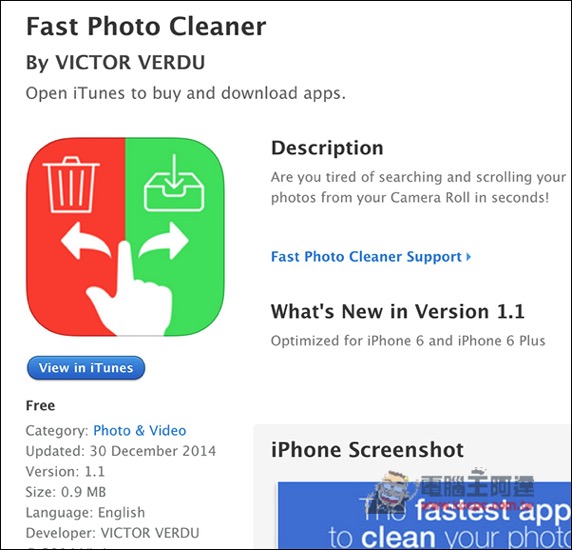Click the iPhone Screenshot section heading
Viewport: 572px width, 550px height.
tap(367, 450)
